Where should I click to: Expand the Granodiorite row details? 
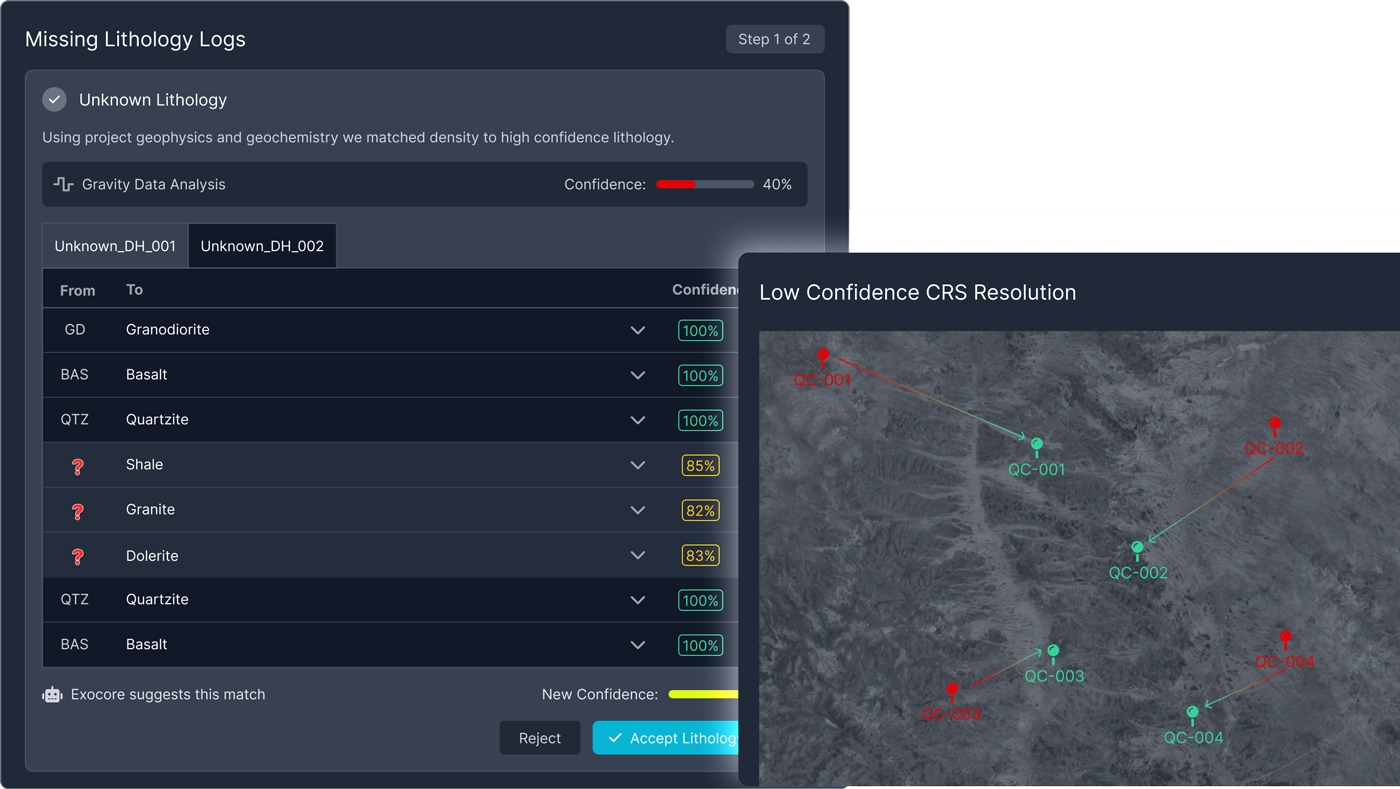637,330
